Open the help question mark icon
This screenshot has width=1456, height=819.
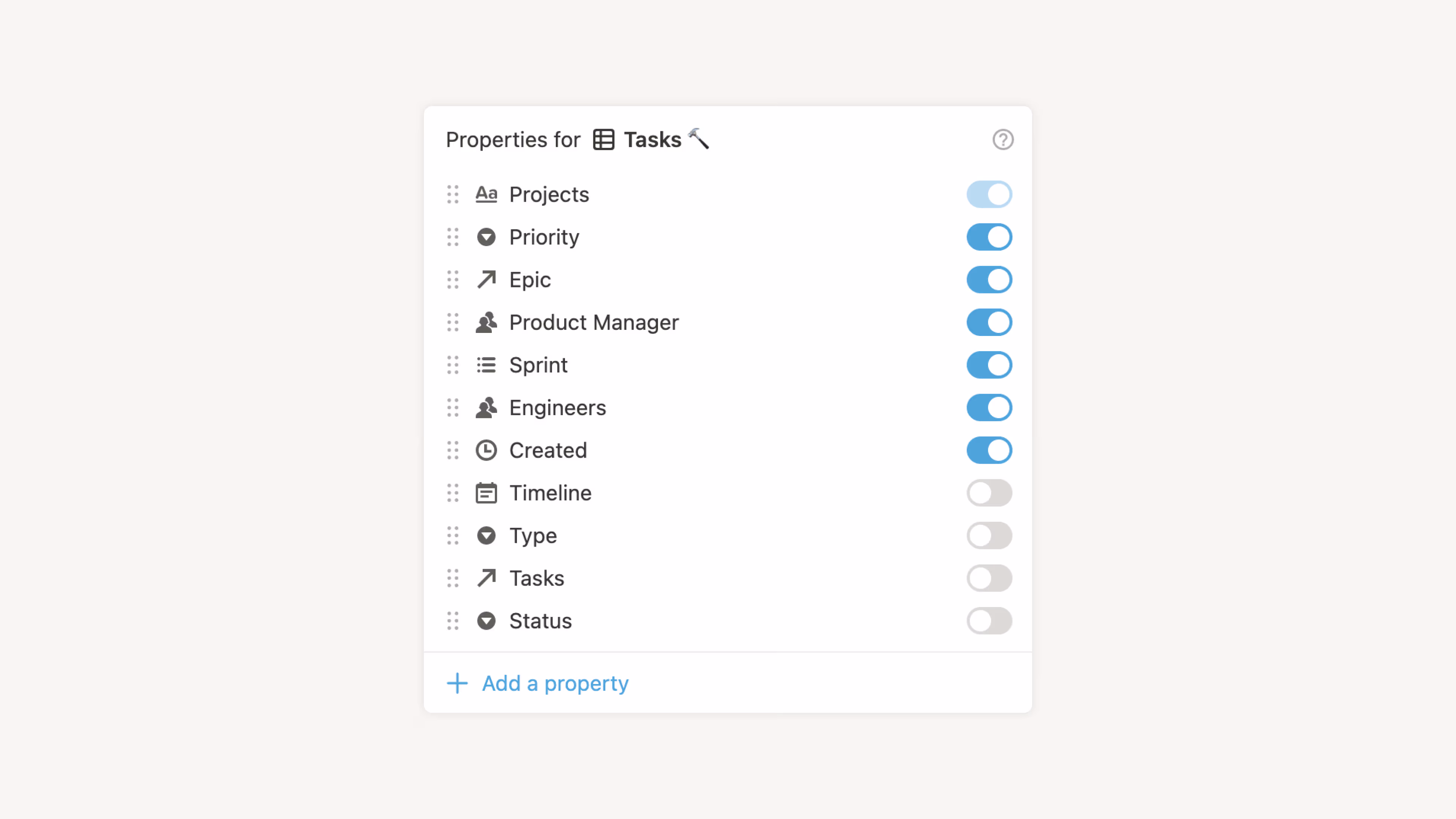tap(1003, 140)
